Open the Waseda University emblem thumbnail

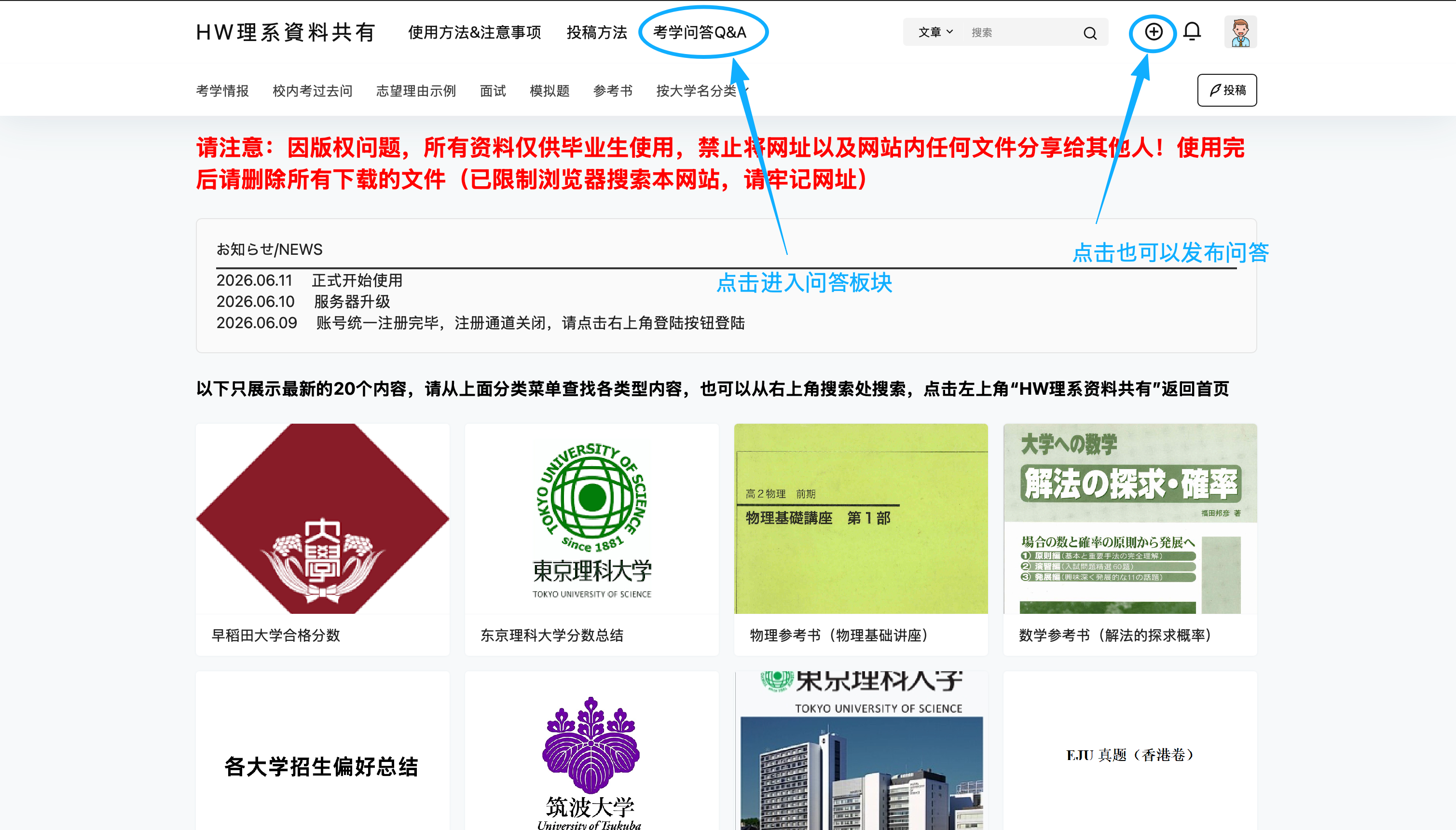click(323, 519)
